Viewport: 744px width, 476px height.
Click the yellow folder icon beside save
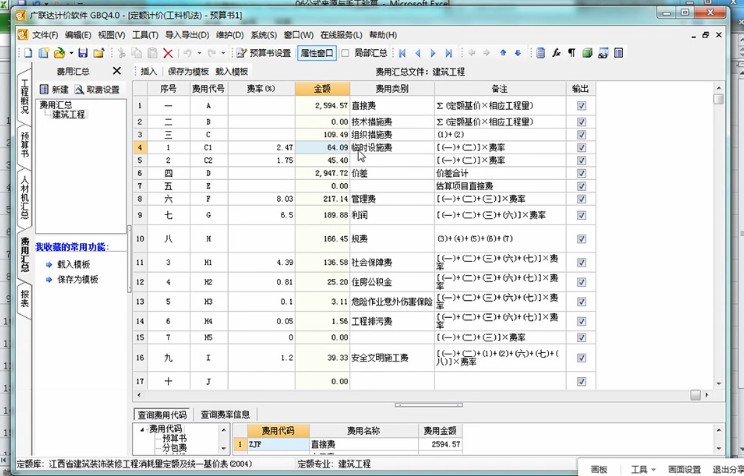(98, 53)
